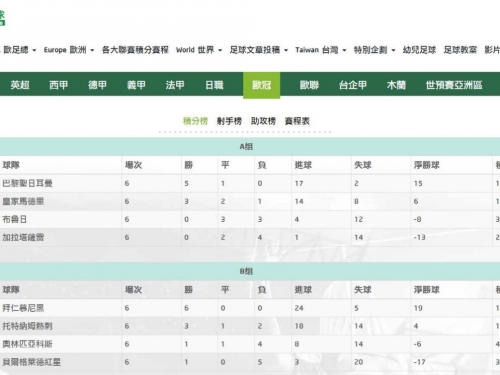
Task: Click goals value 24 for 拜仁慕尼黑
Action: 299,308
